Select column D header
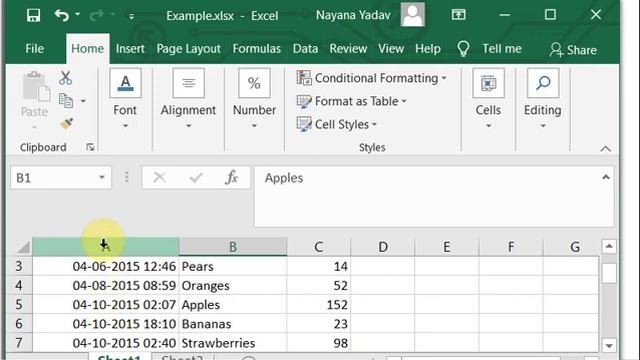Screen dimensions: 640x360 point(383,247)
